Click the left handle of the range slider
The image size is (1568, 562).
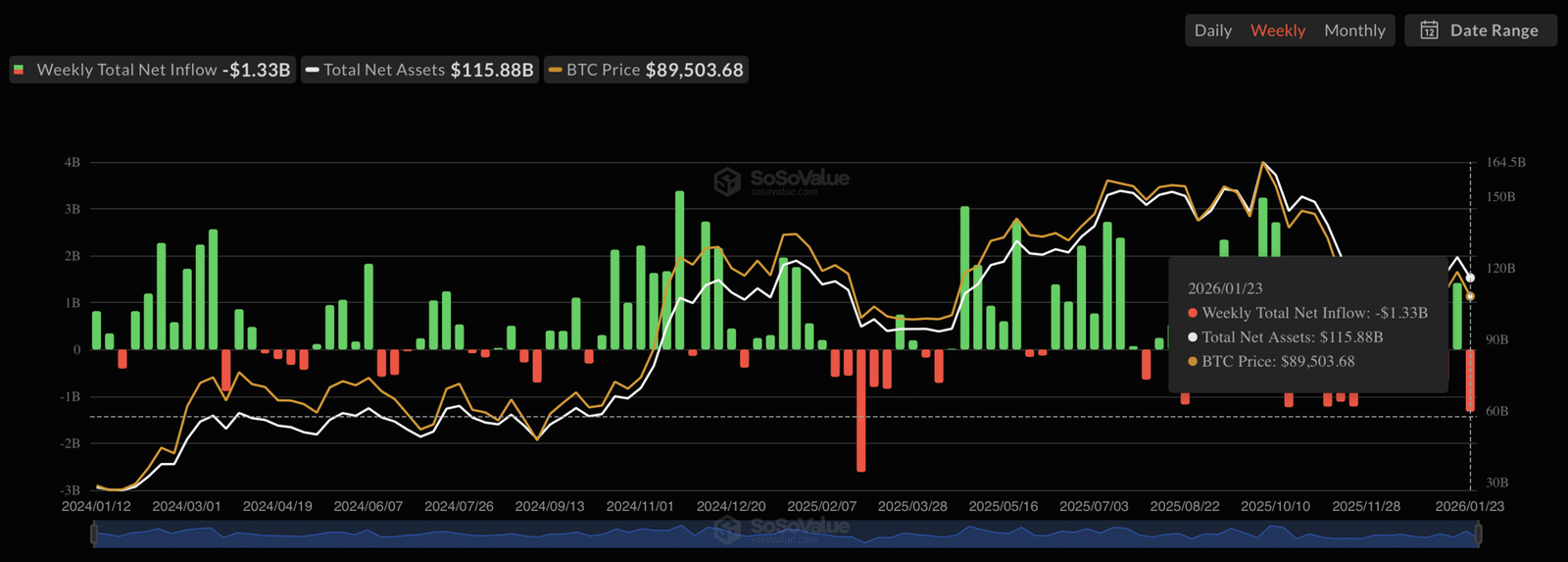(94, 534)
